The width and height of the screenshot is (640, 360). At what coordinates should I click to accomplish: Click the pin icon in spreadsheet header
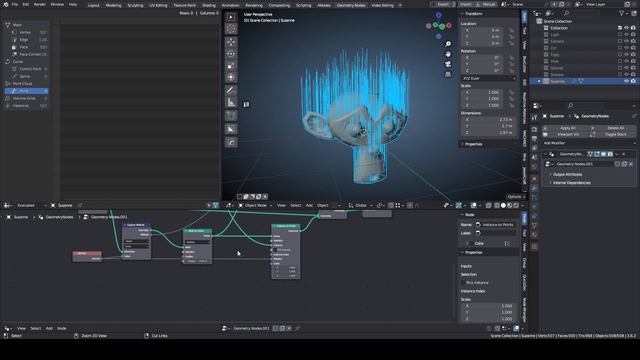[x=80, y=205]
